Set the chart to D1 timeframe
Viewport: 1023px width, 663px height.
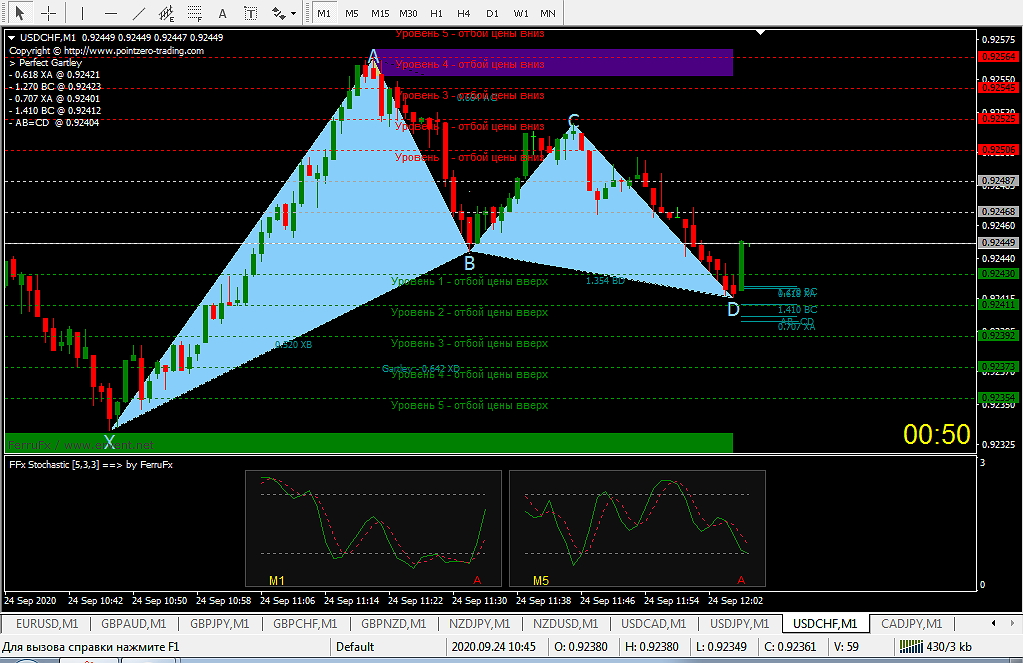tap(493, 13)
